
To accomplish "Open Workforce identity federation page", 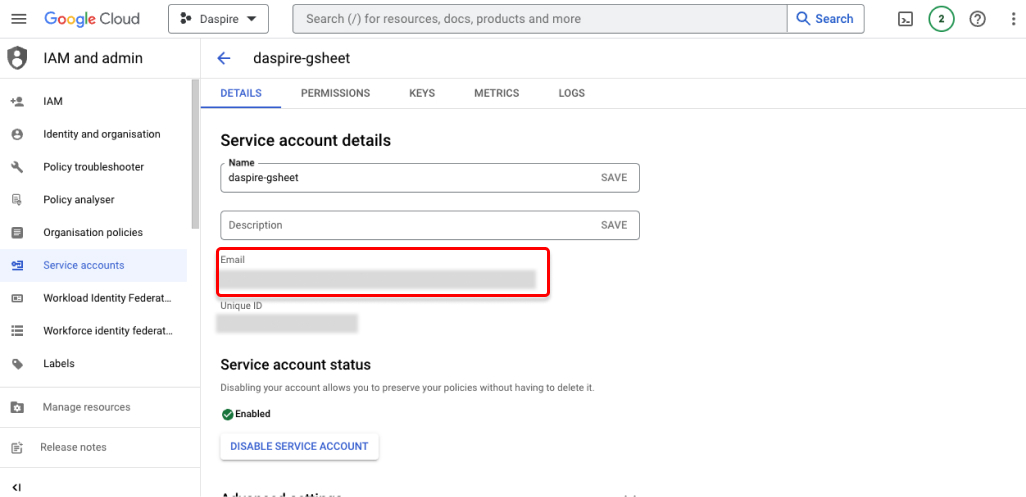I will click(108, 331).
